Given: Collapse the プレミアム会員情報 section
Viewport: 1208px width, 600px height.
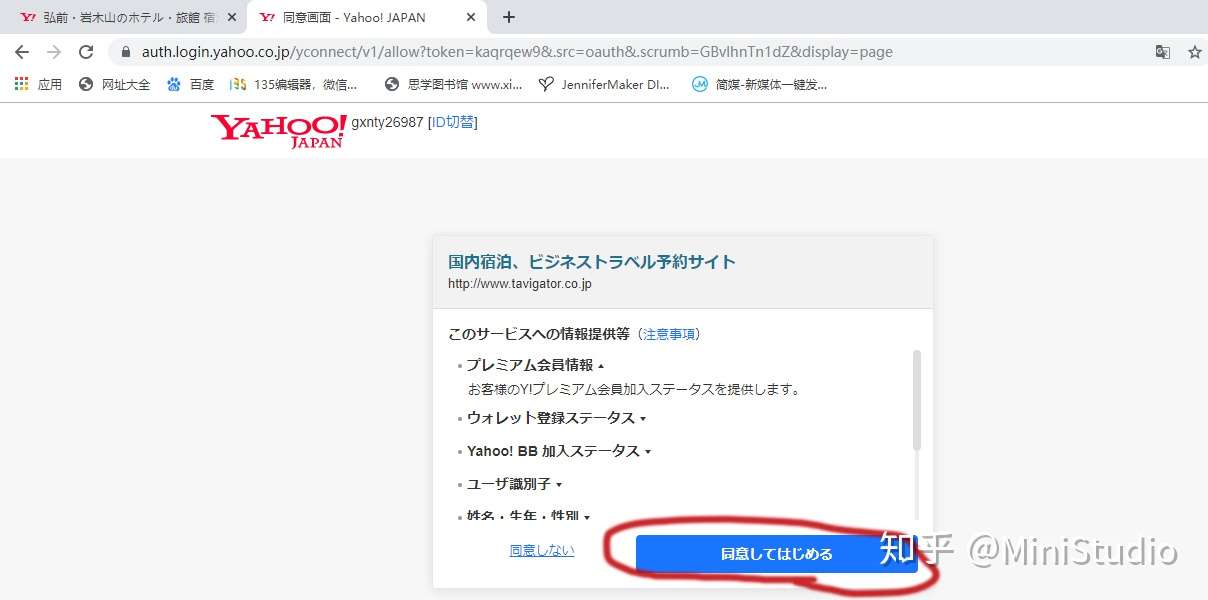Looking at the screenshot, I should (535, 365).
